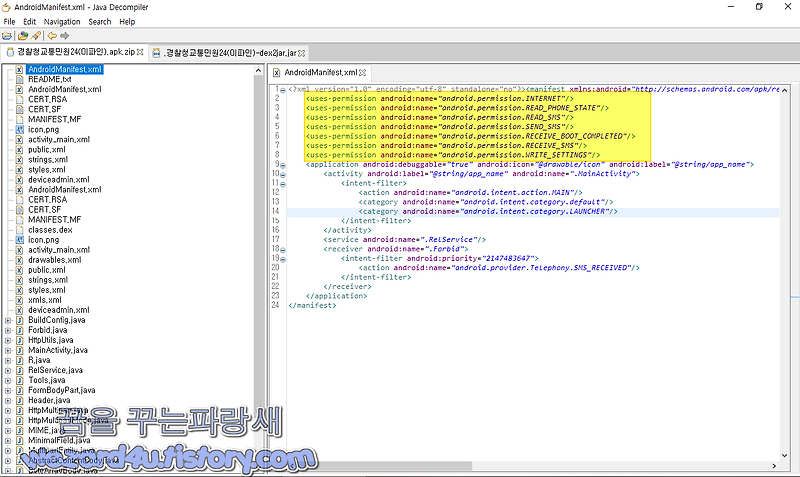Click the MIME.java file icon
The height and width of the screenshot is (477, 800).
(19, 431)
